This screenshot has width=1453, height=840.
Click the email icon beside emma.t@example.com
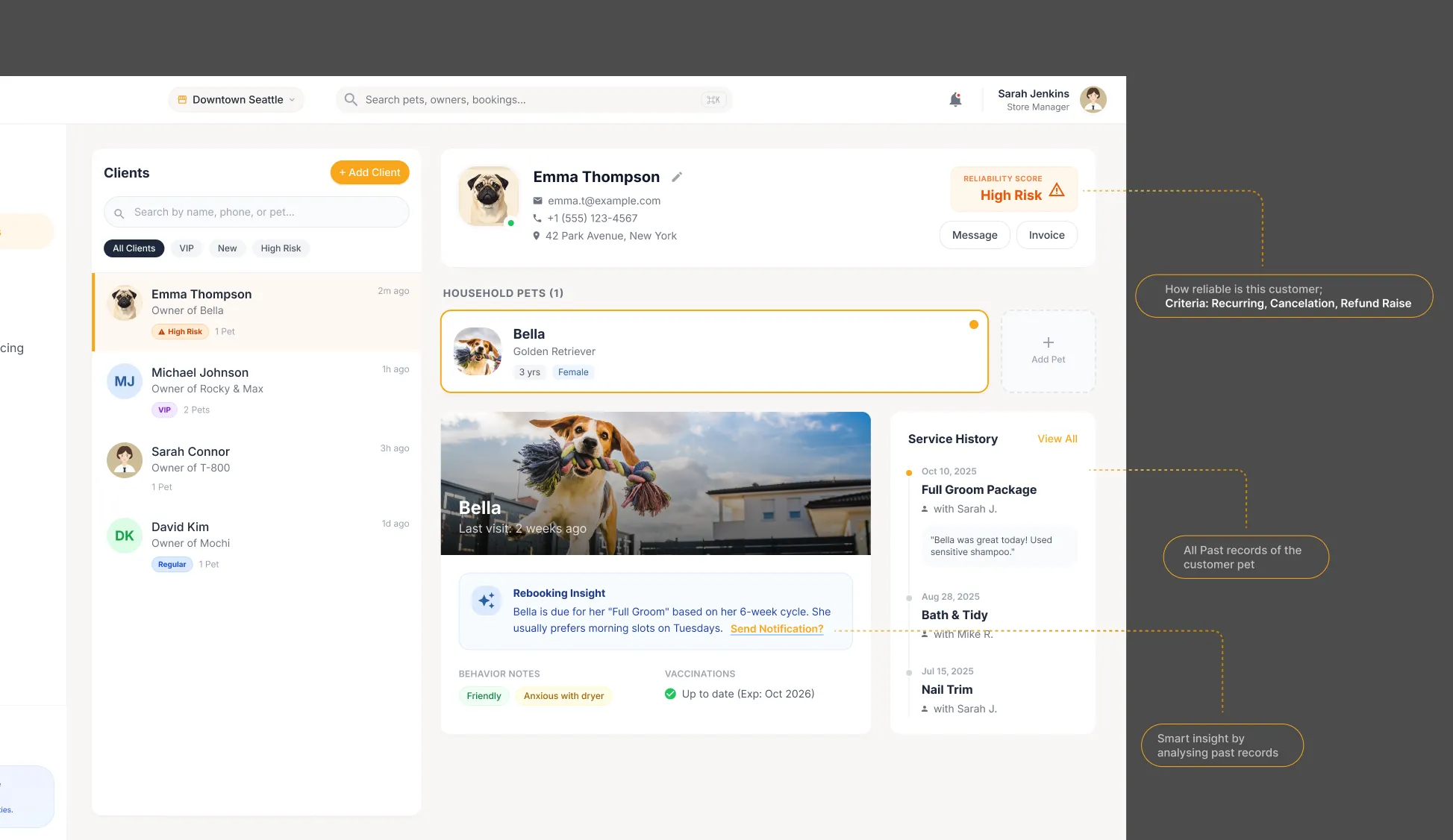(537, 201)
